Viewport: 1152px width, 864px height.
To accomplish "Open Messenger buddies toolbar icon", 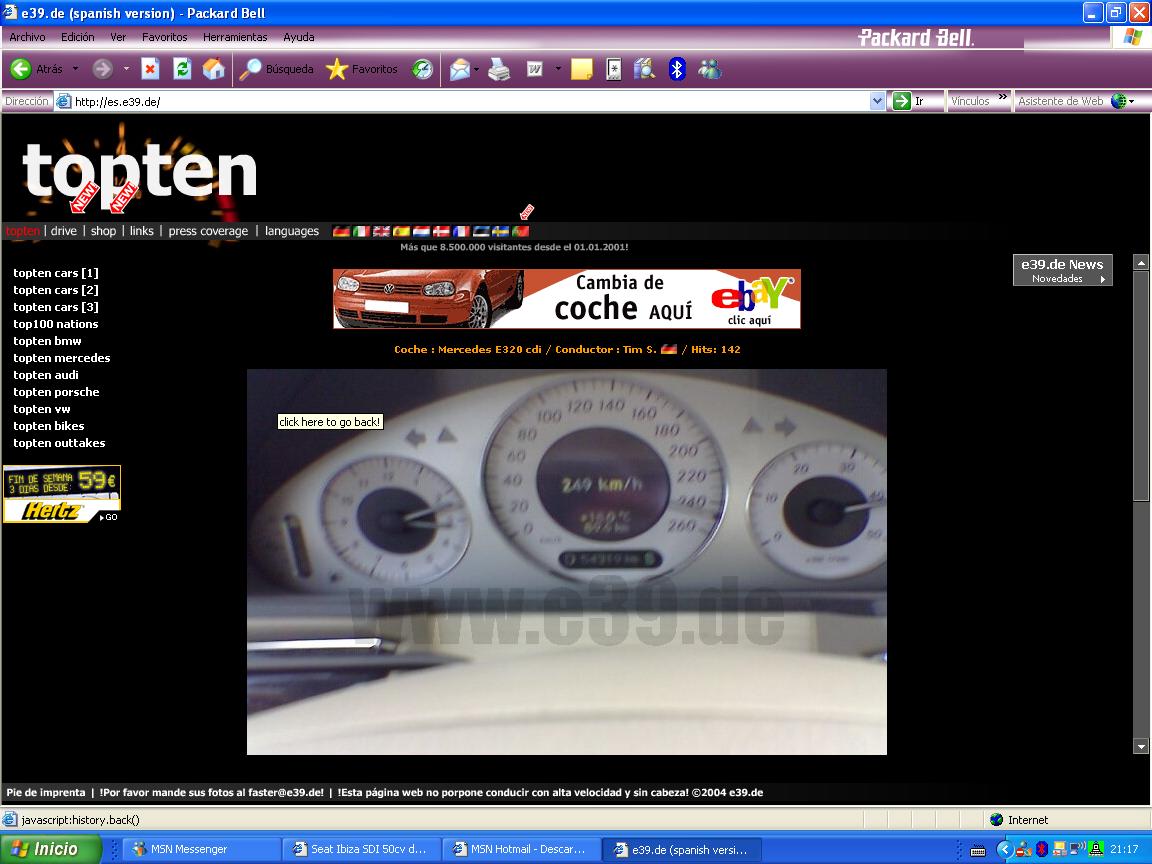I will point(710,69).
